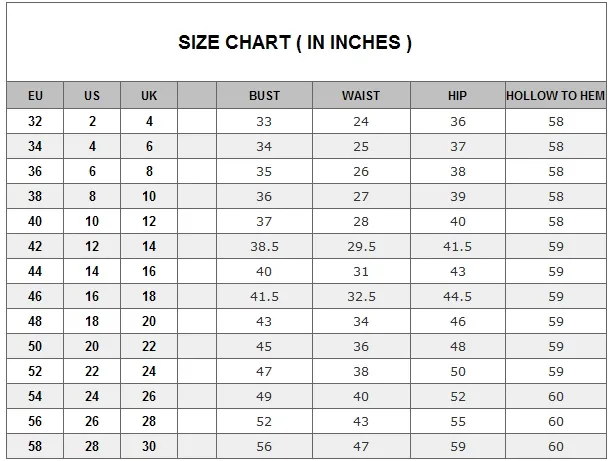This screenshot has height=461, width=615.
Task: Click the BUST column header
Action: [264, 95]
